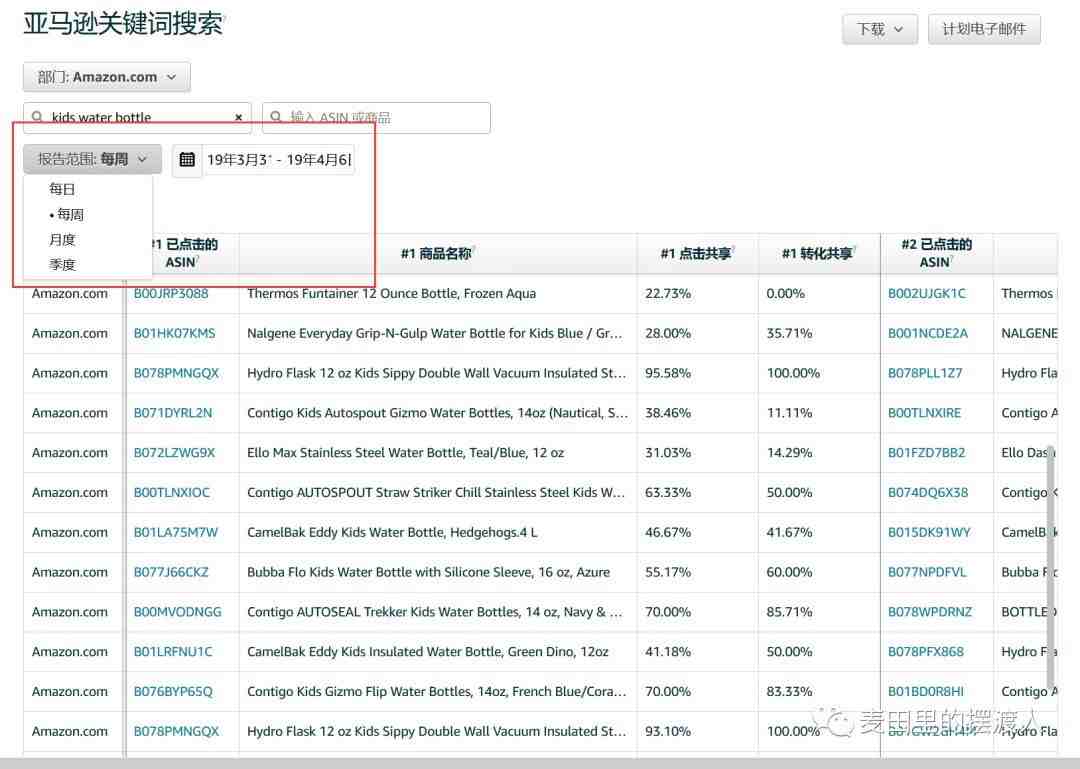Click the magnifier icon in the keyword search box

point(37,117)
